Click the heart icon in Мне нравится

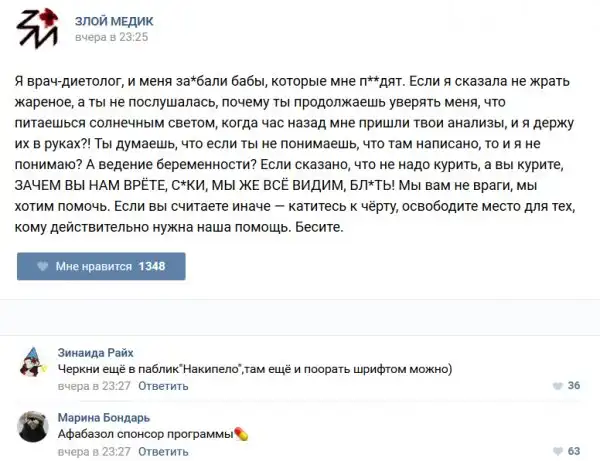coord(42,267)
